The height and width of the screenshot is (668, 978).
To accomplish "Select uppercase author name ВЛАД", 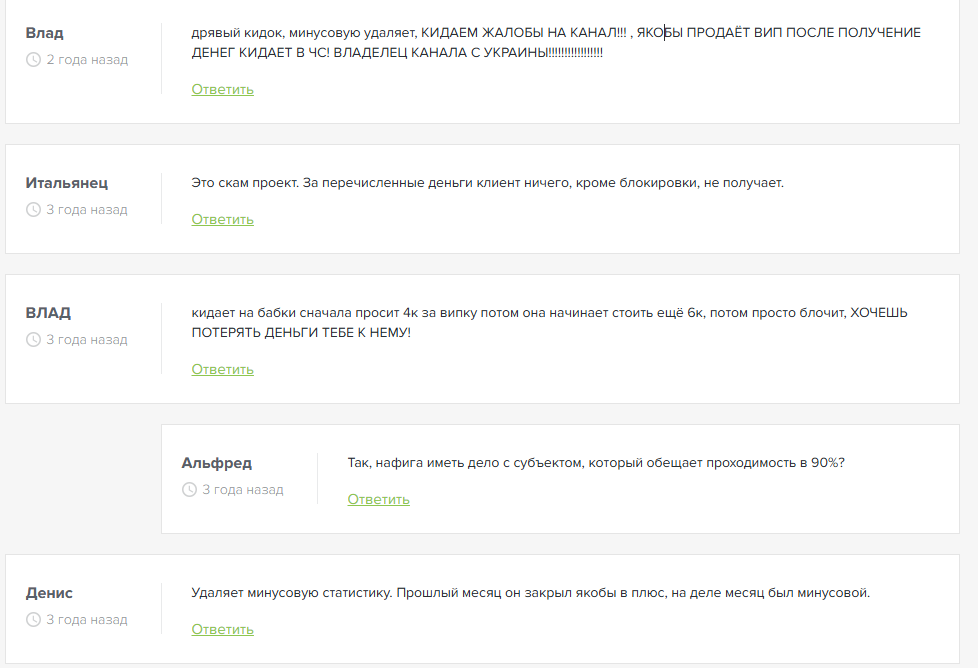I will point(48,313).
